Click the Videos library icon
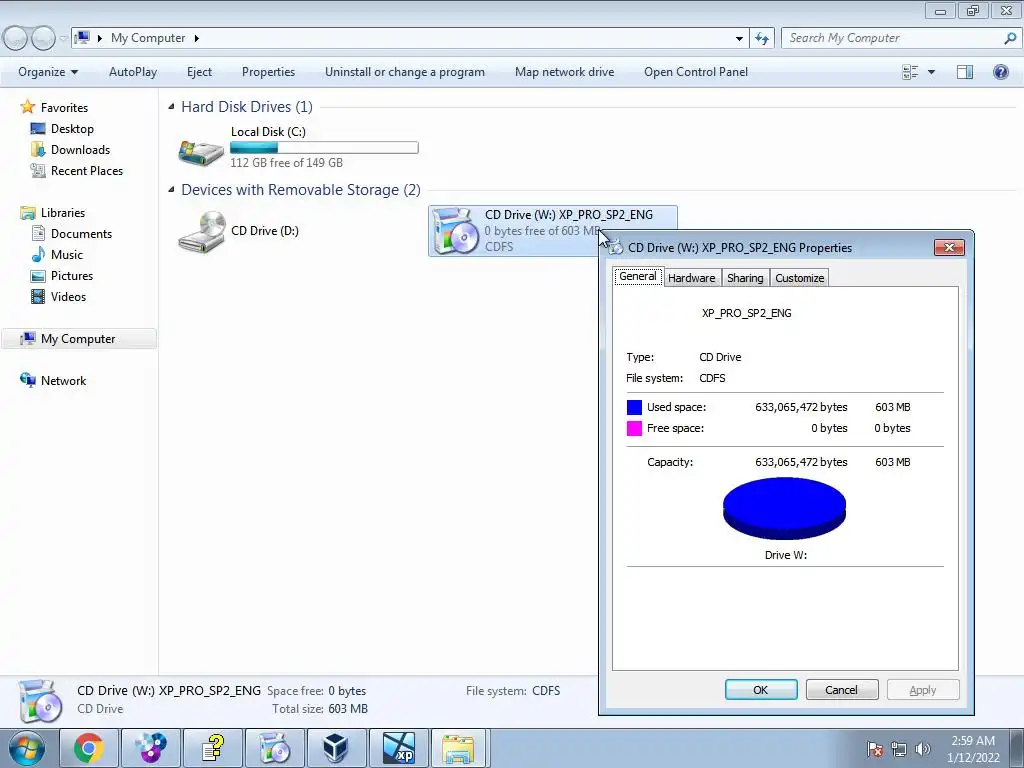Viewport: 1024px width, 768px height. click(39, 296)
